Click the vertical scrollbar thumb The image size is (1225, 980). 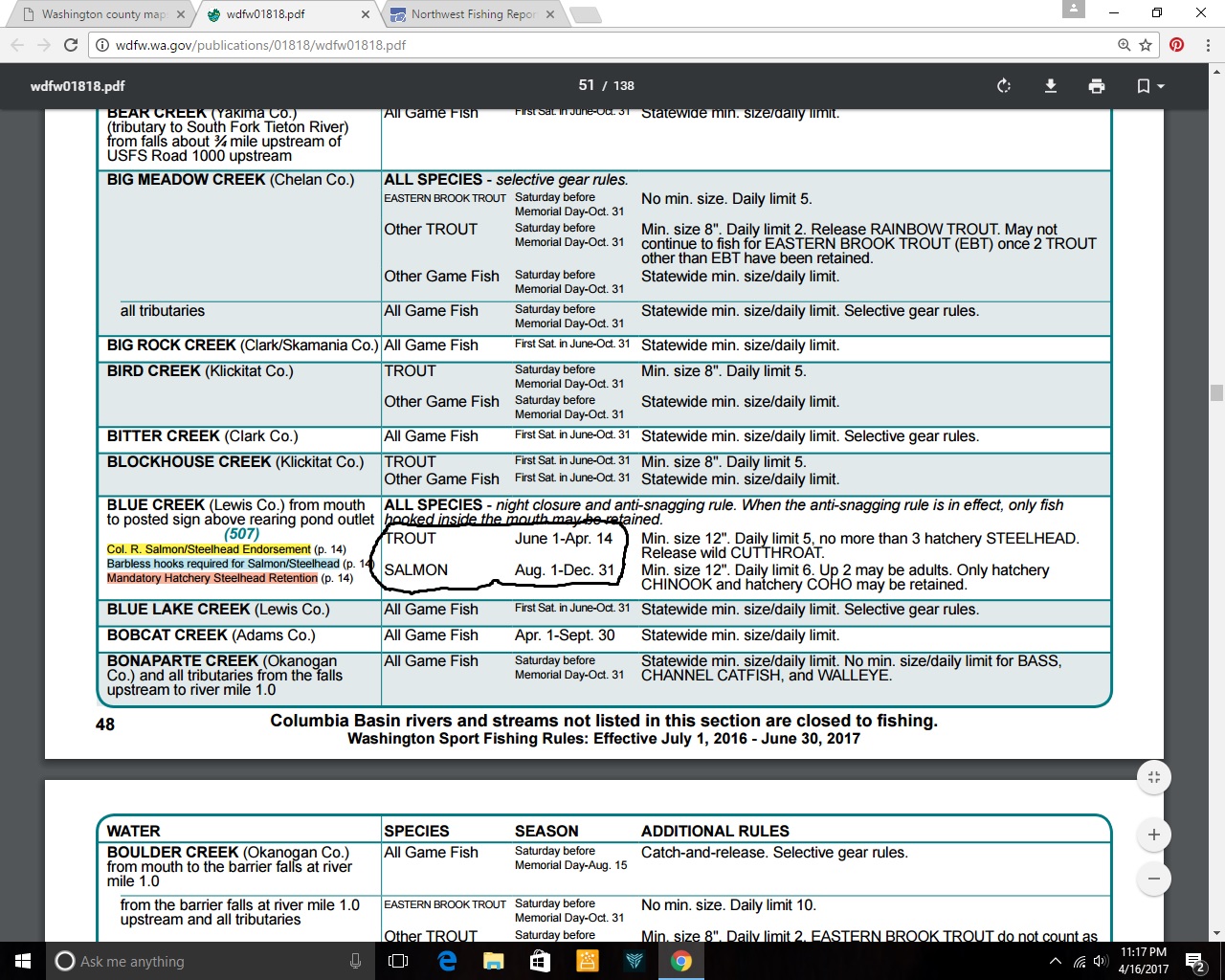1216,392
